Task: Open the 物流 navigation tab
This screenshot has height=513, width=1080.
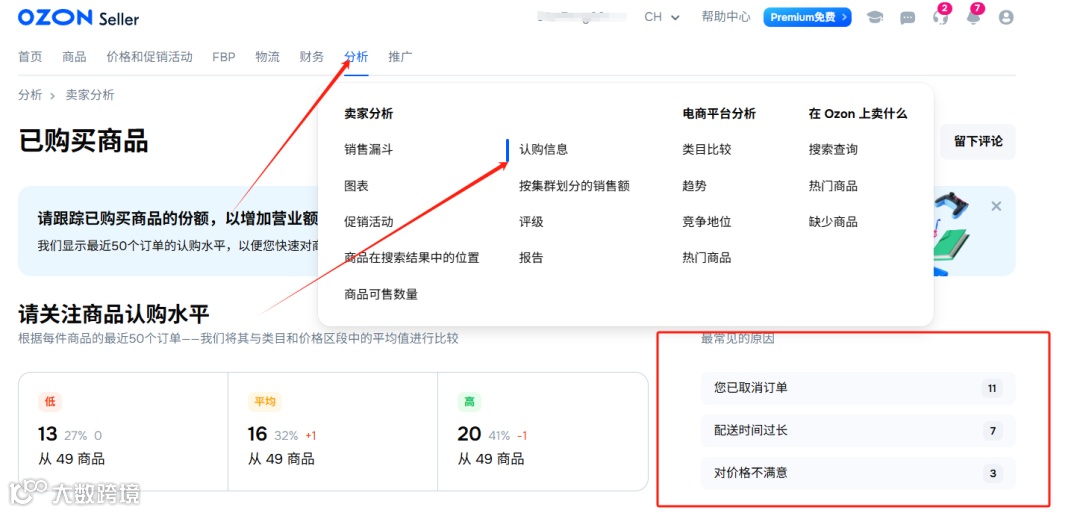Action: 267,57
